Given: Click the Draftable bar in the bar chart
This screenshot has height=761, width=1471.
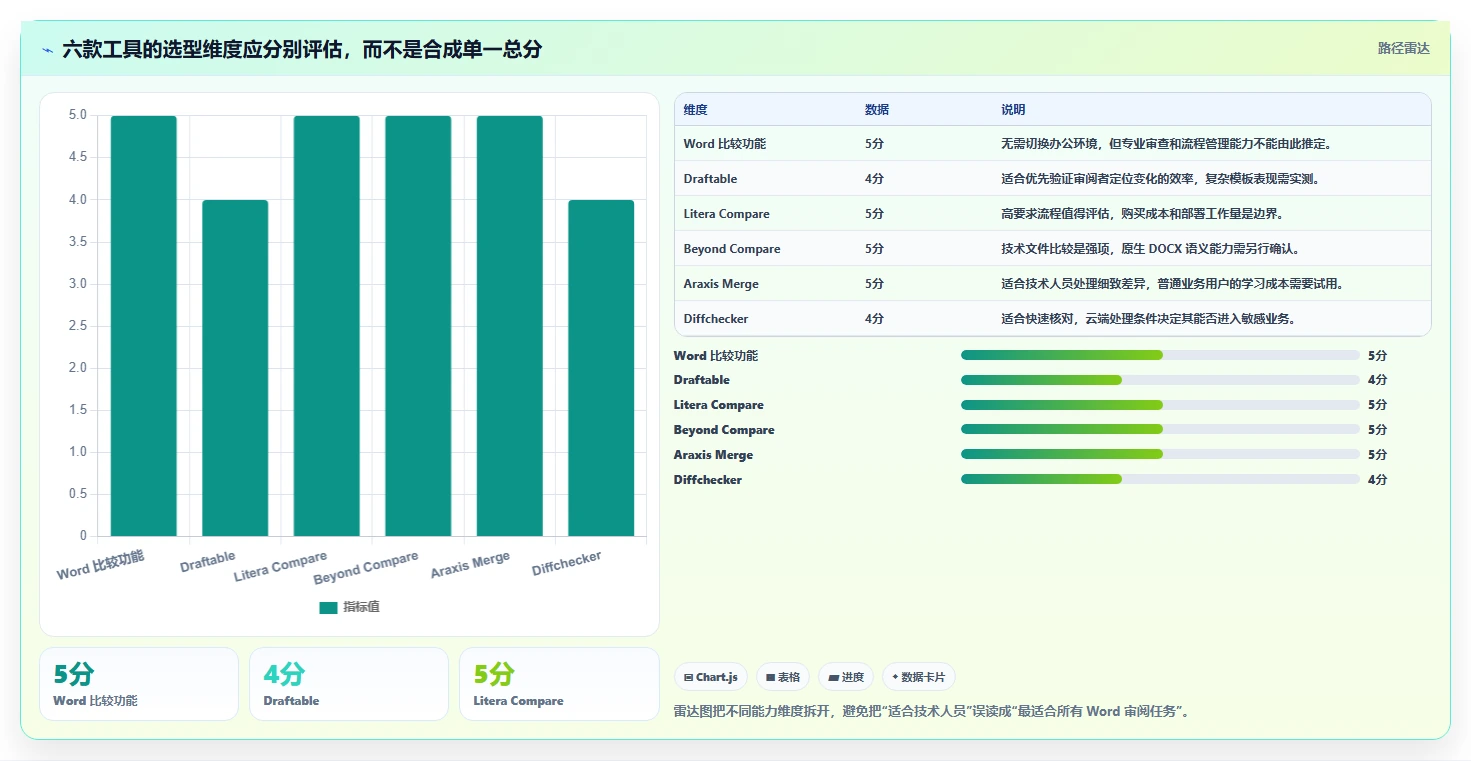Looking at the screenshot, I should (235, 368).
